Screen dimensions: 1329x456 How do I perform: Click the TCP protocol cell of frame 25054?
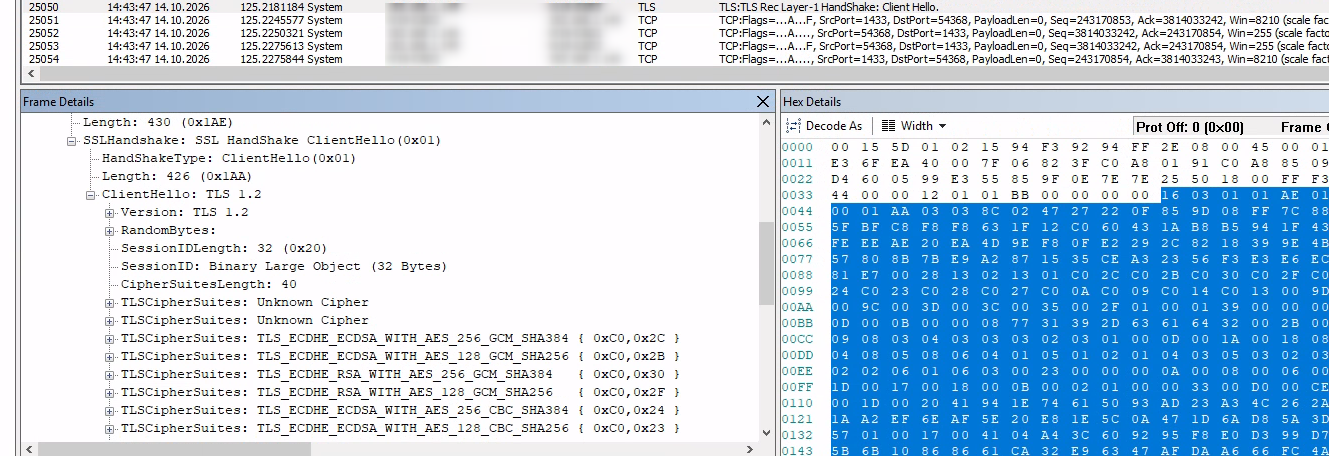647,59
